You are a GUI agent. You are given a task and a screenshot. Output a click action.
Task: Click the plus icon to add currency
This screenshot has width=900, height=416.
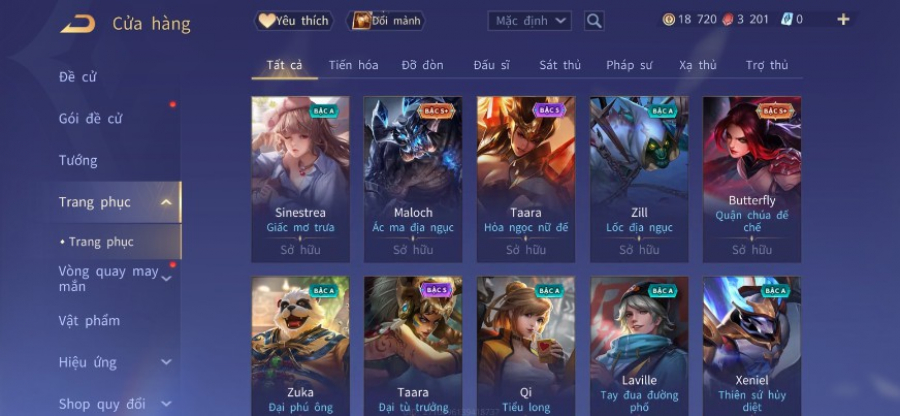(843, 20)
